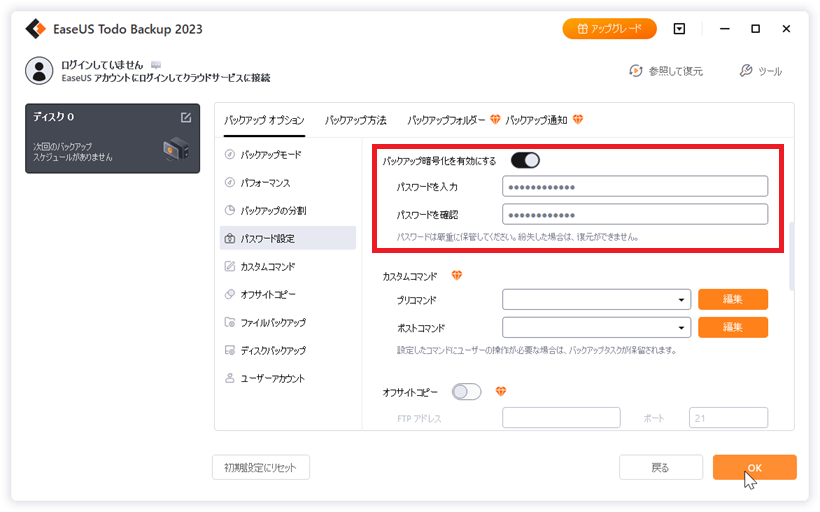Click the user account avatar icon
This screenshot has height=512, width=820.
tap(39, 70)
